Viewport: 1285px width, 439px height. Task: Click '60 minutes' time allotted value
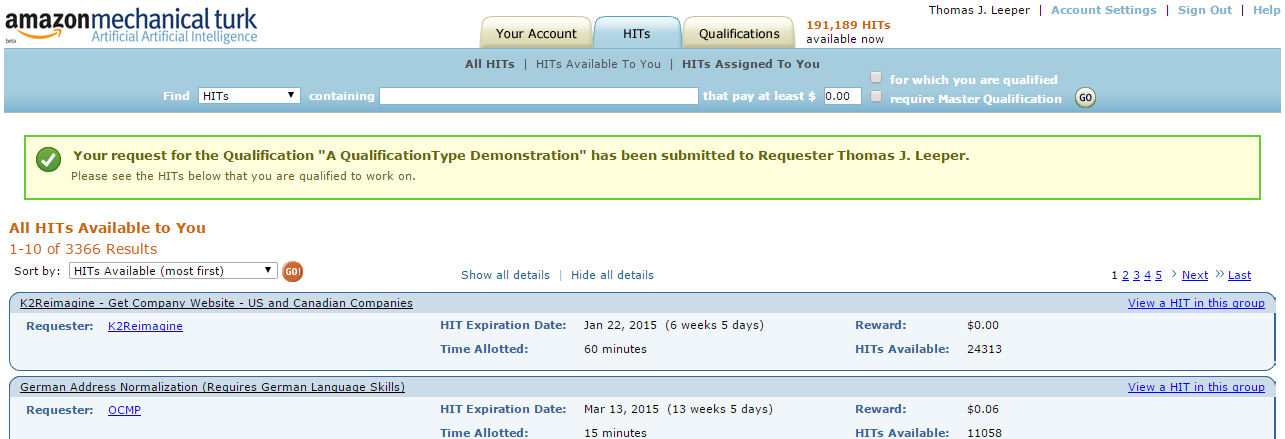pos(615,349)
